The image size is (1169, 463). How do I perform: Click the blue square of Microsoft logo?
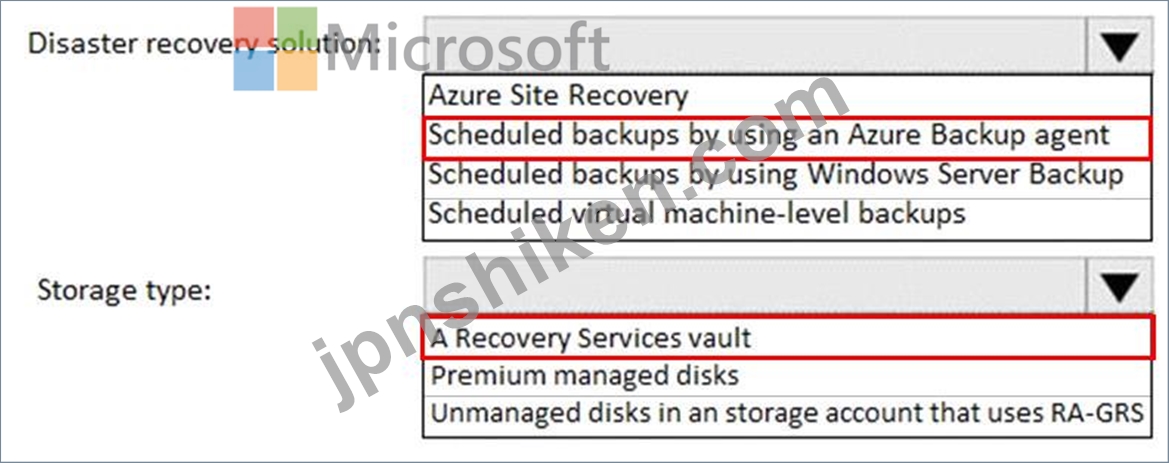tap(253, 70)
